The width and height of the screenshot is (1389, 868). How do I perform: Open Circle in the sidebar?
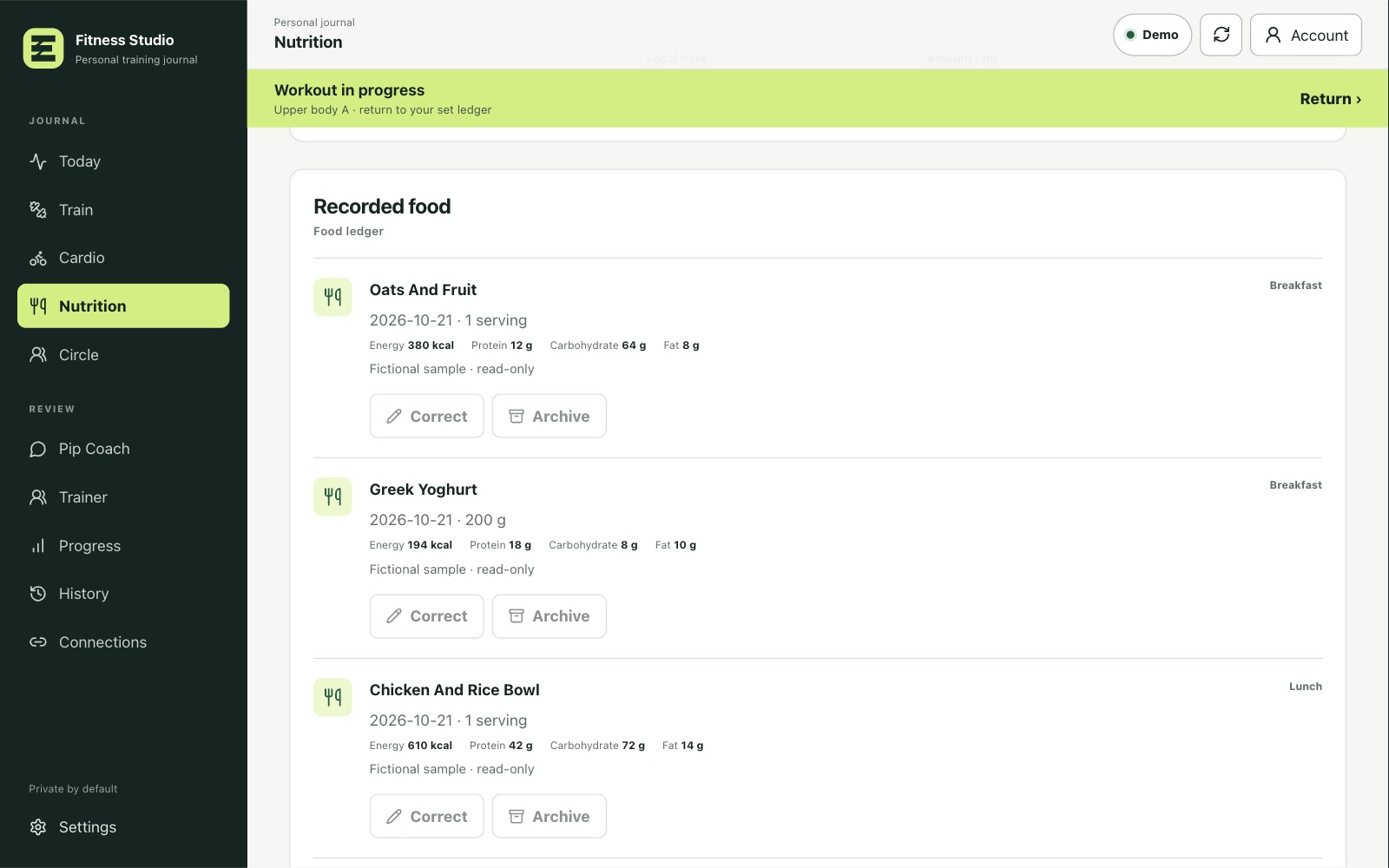pos(123,355)
